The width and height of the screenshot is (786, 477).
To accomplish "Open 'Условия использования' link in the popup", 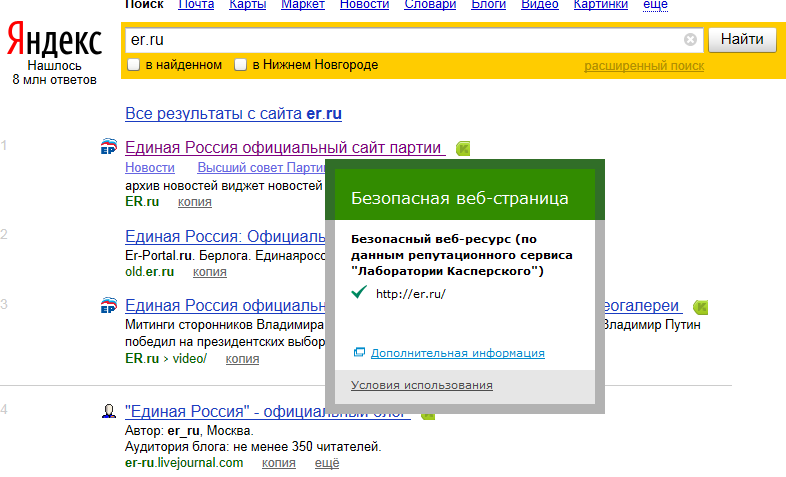I will click(x=422, y=385).
